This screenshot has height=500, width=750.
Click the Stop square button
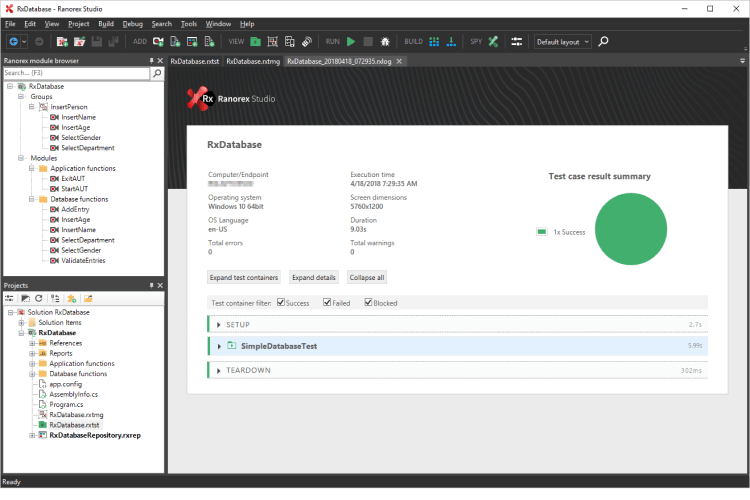point(368,42)
